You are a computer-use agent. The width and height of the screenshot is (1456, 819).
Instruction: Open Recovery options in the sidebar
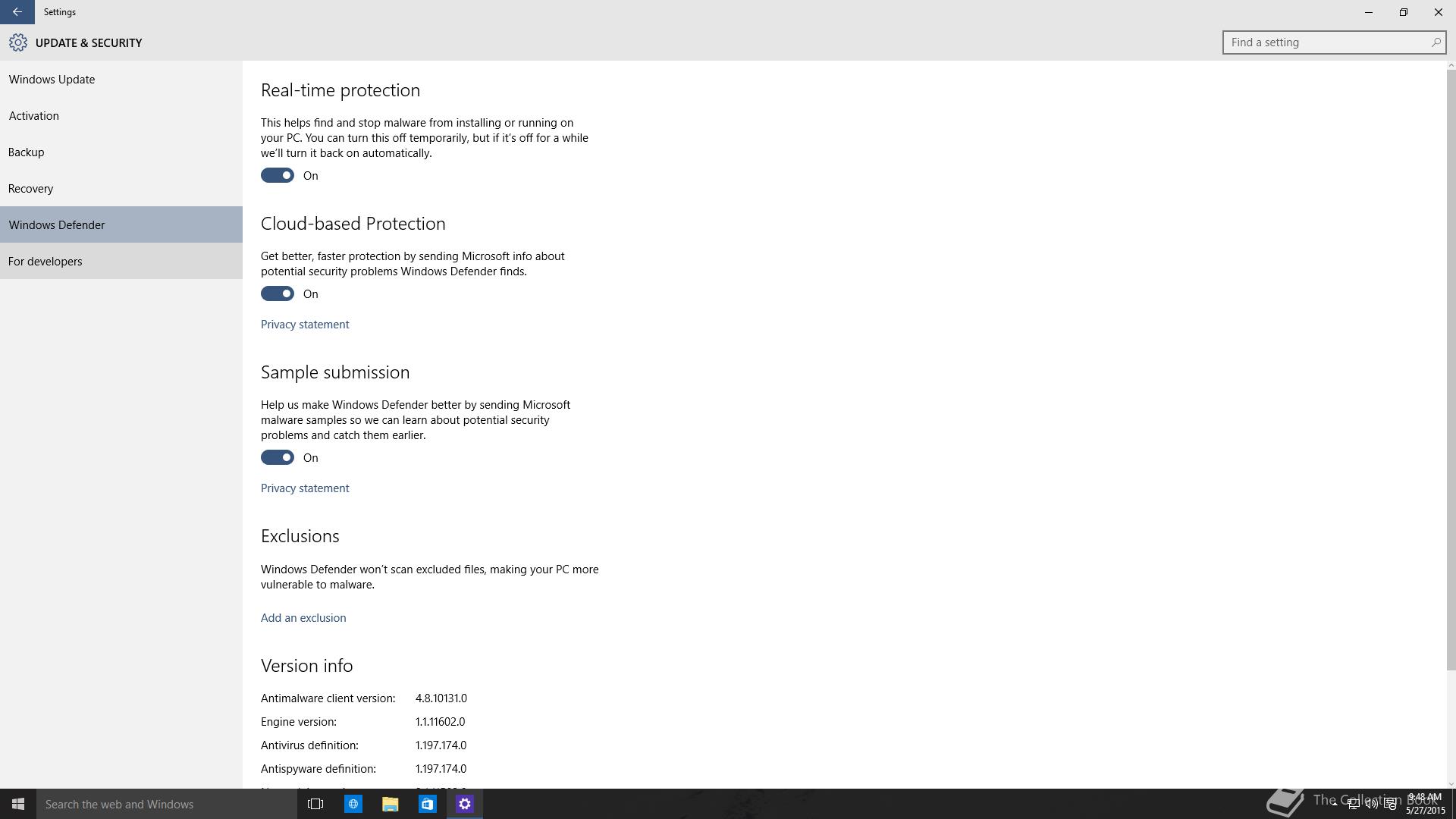[x=121, y=188]
